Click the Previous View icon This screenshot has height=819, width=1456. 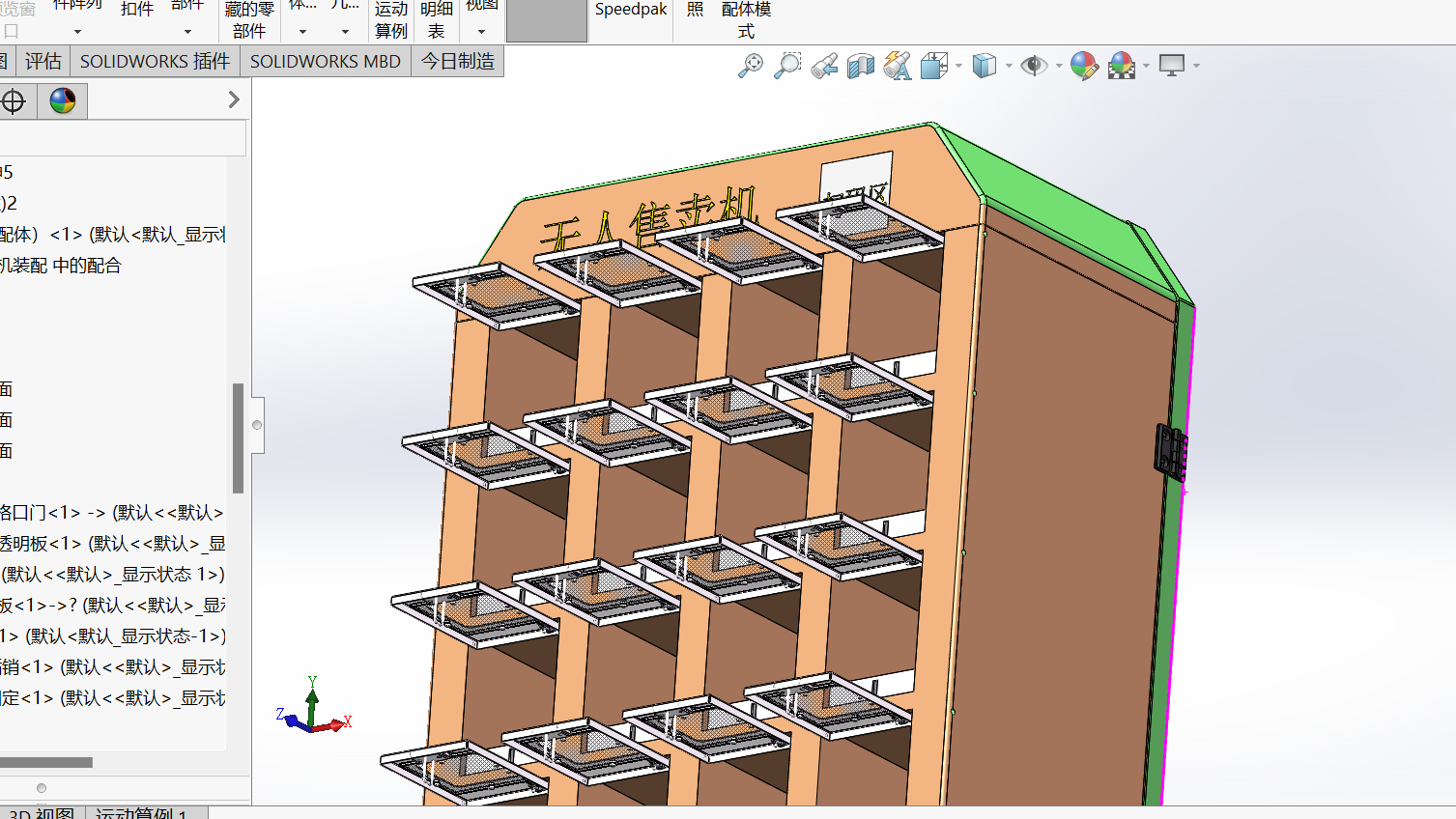coord(824,66)
